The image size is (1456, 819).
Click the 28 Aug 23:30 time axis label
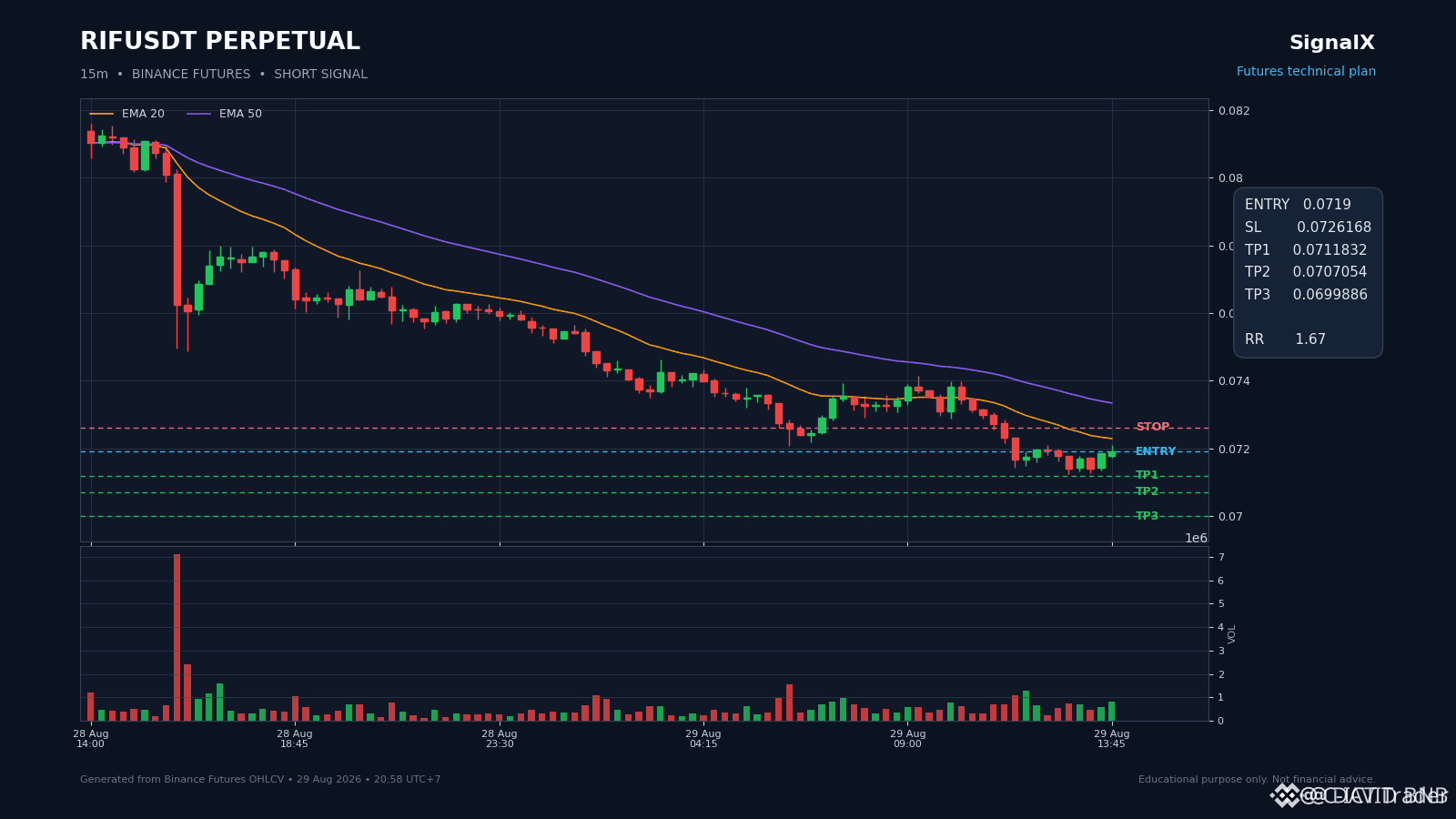(x=500, y=739)
